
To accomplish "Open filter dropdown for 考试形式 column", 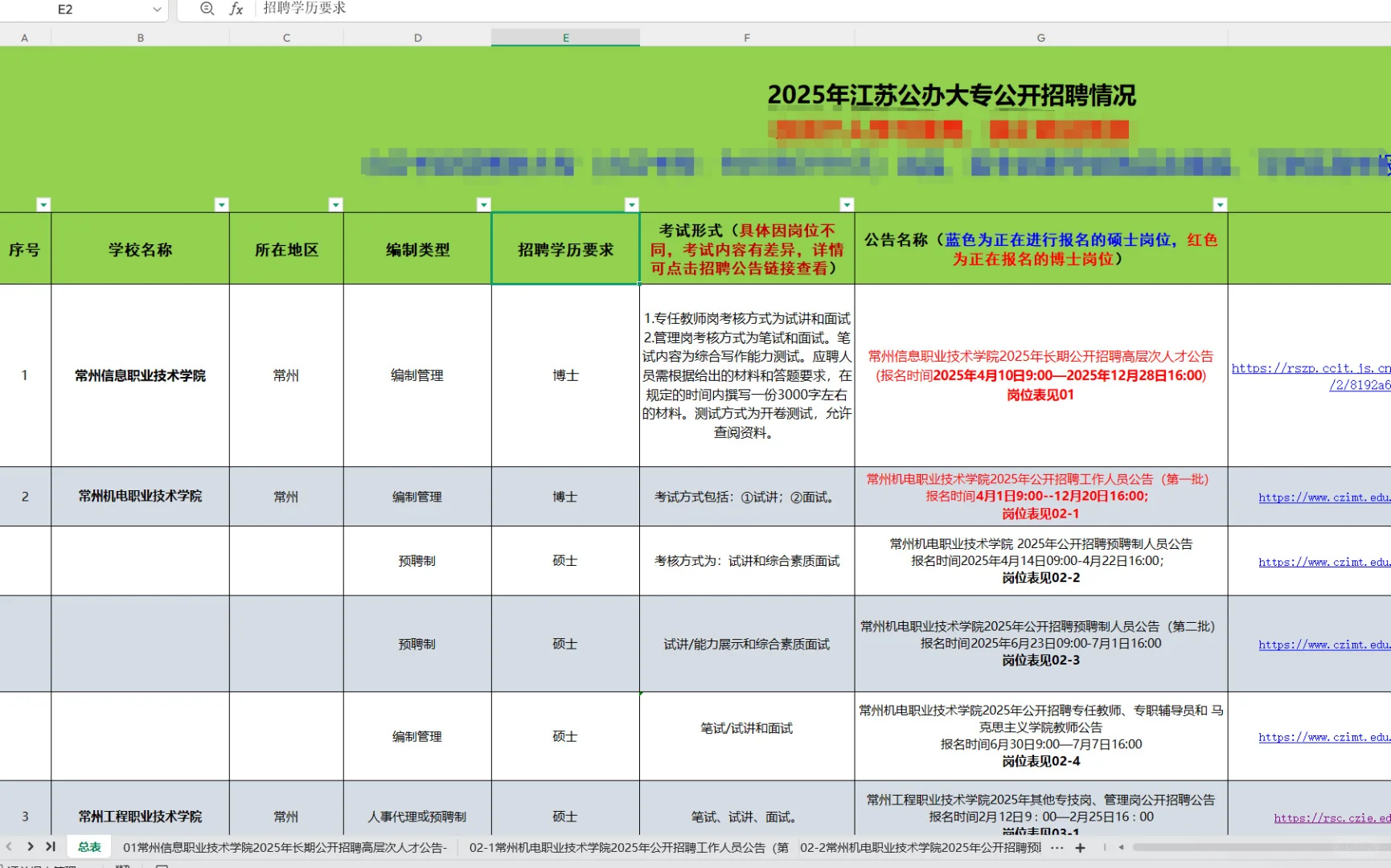I will [846, 205].
